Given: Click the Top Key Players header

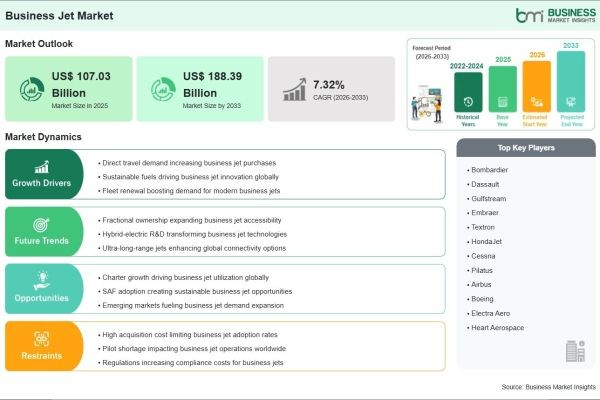Looking at the screenshot, I should point(526,148).
